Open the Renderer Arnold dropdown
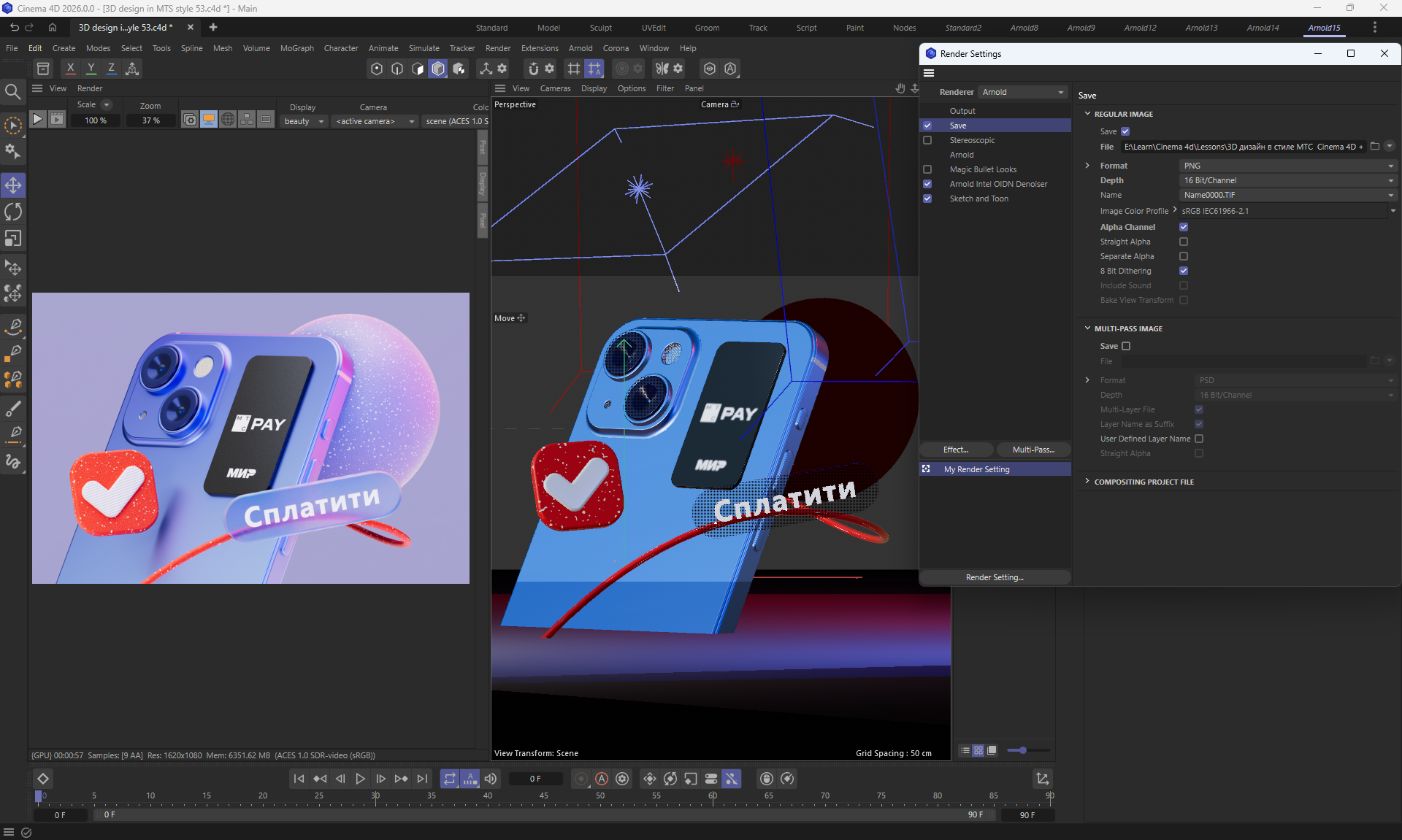The width and height of the screenshot is (1402, 840). pos(1022,92)
